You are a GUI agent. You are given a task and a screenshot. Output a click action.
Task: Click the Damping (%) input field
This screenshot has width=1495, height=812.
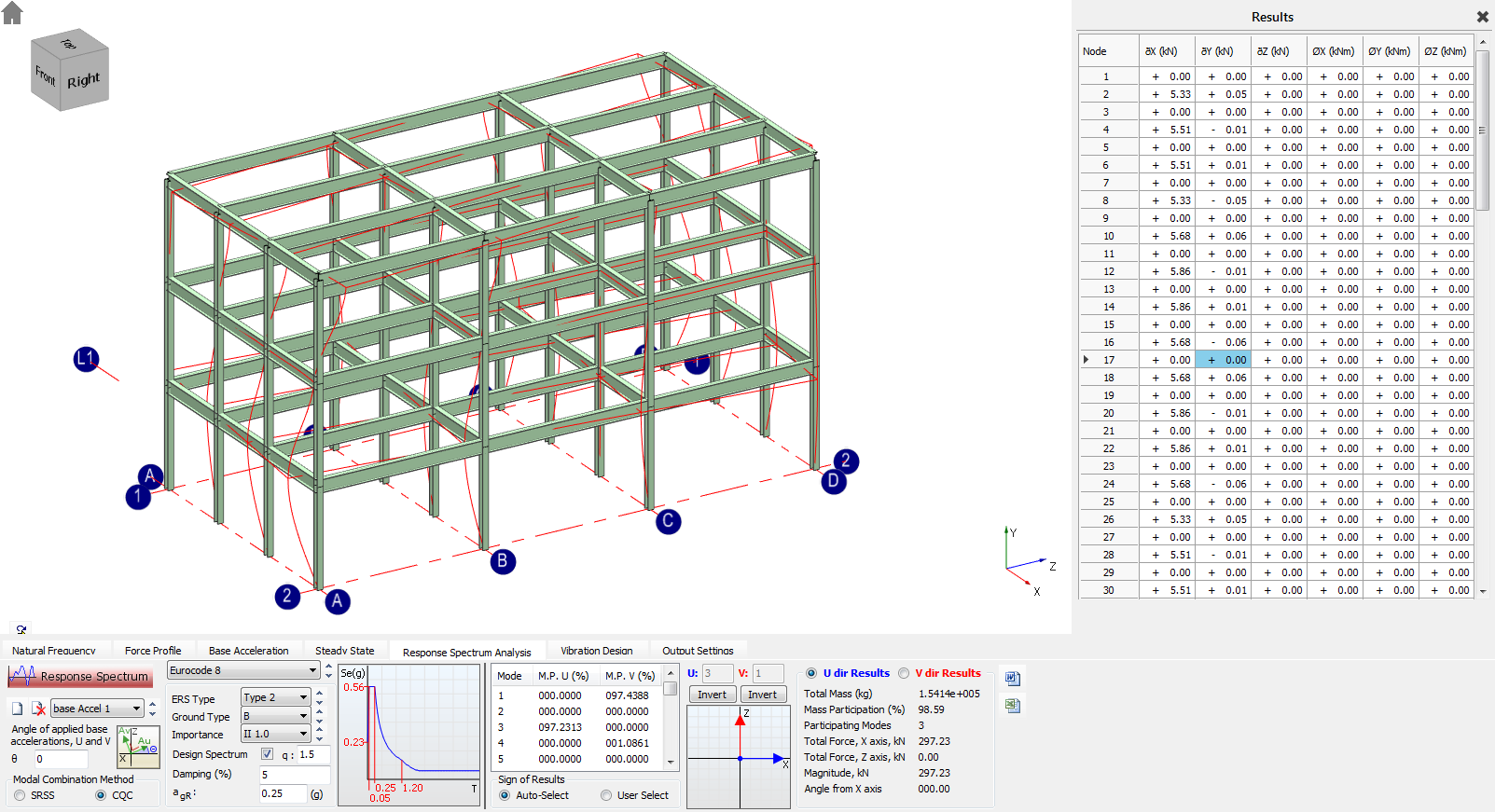tap(295, 774)
